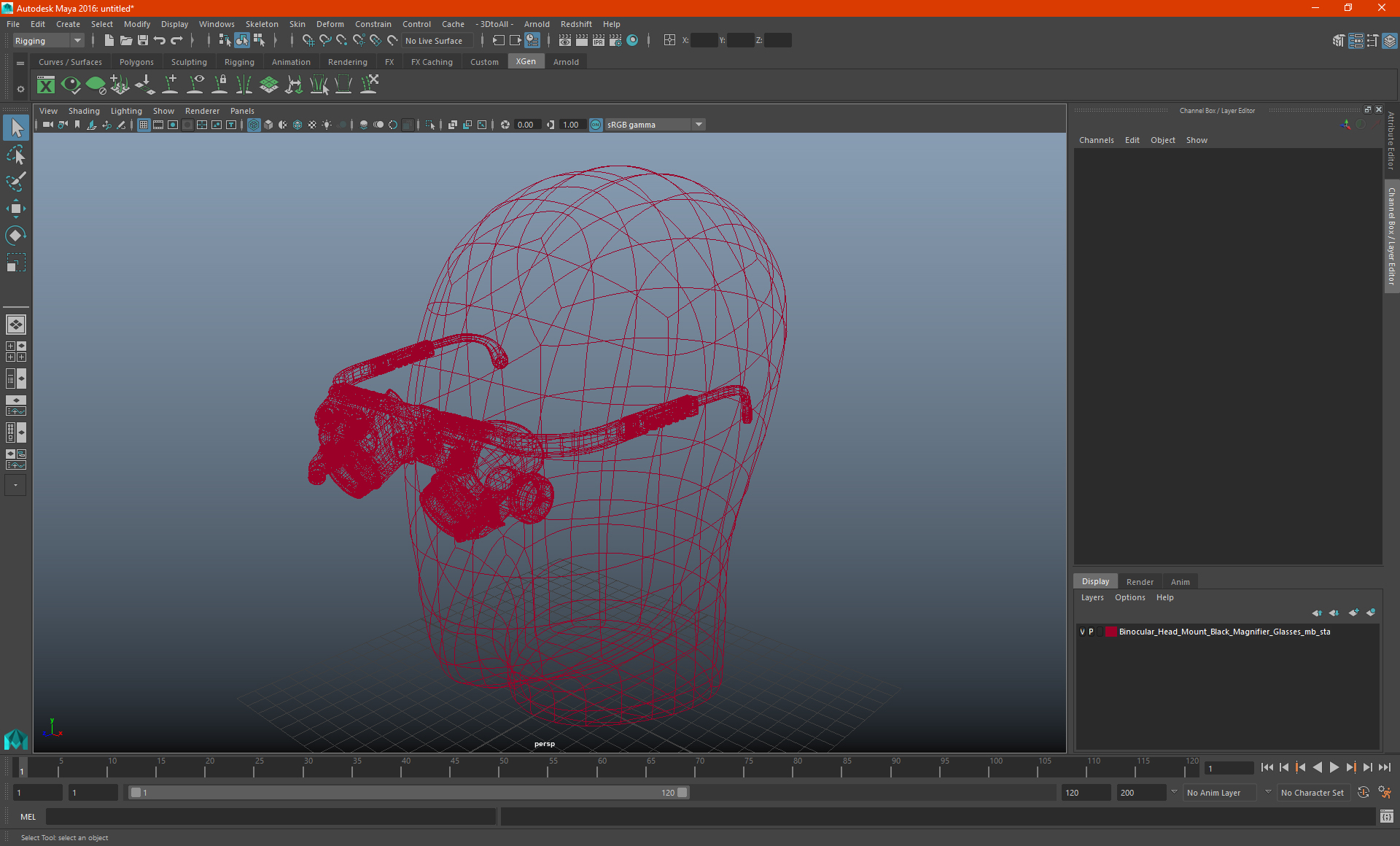
Task: Select the arrow Select tool
Action: click(x=16, y=128)
